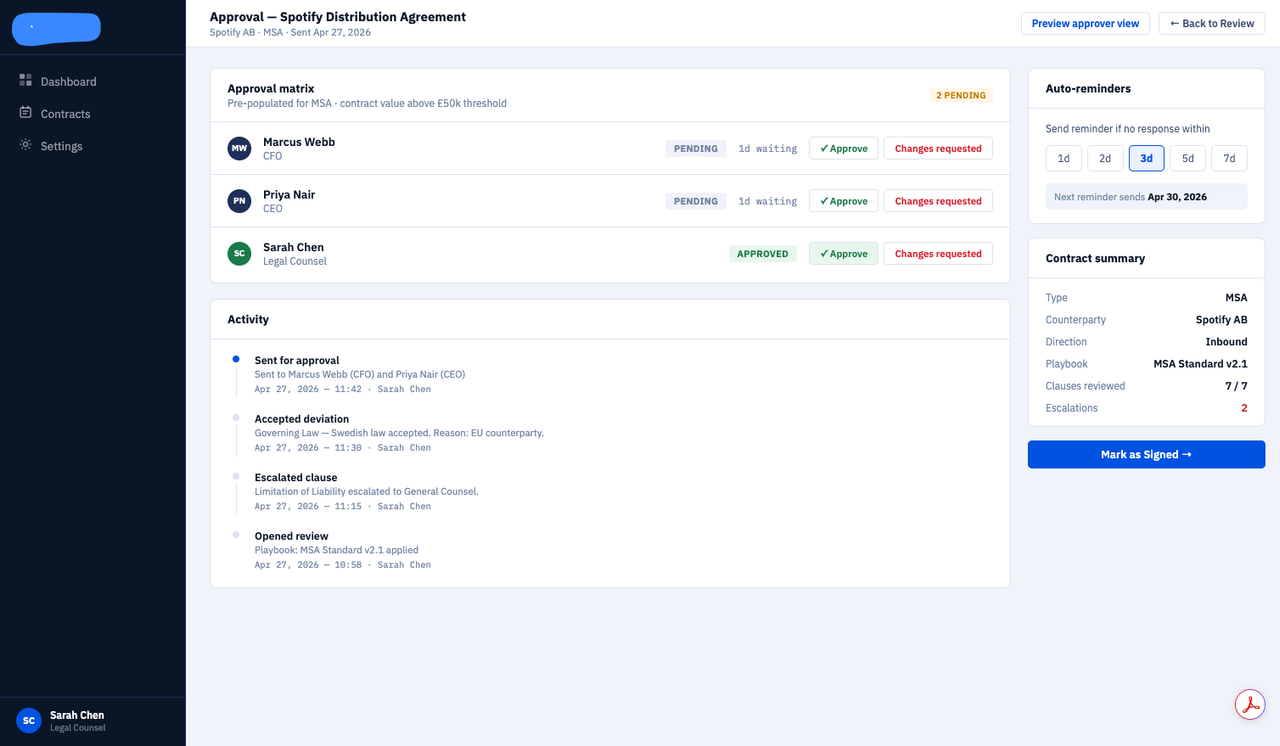The image size is (1280, 746).
Task: Click the Contracts calendar icon
Action: pos(26,112)
